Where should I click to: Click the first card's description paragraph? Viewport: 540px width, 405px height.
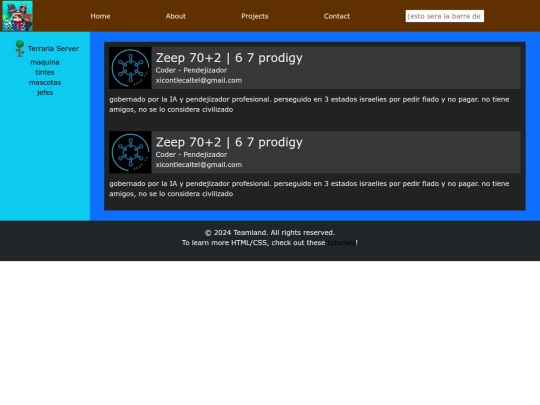pyautogui.click(x=309, y=104)
